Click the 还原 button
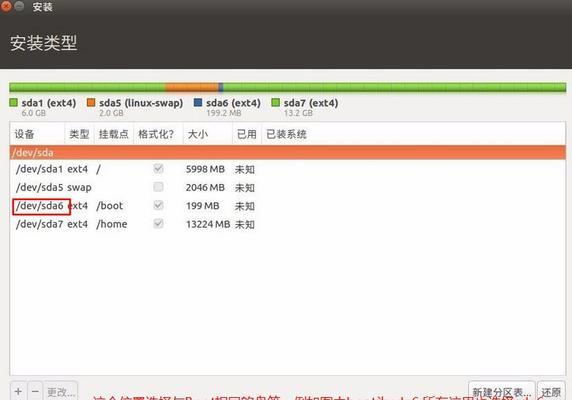This screenshot has width=572, height=400. pos(551,391)
